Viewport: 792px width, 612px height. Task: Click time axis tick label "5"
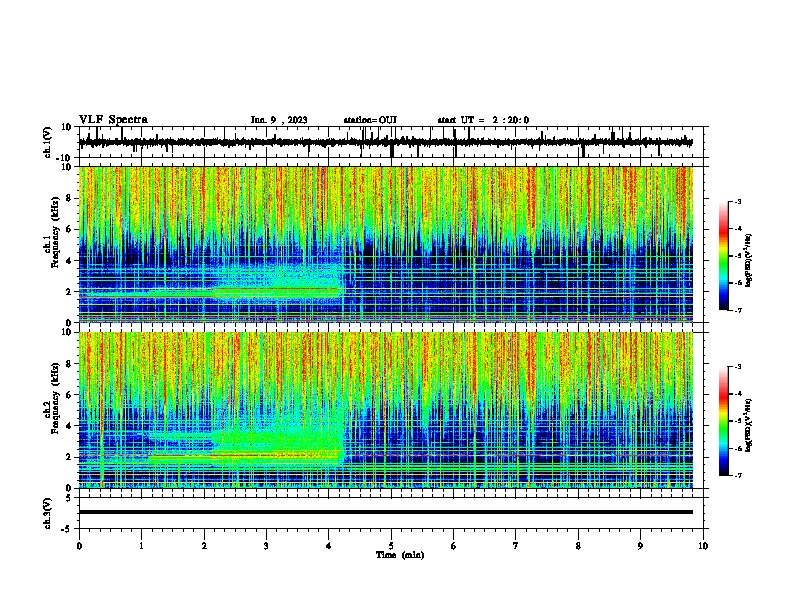(391, 546)
